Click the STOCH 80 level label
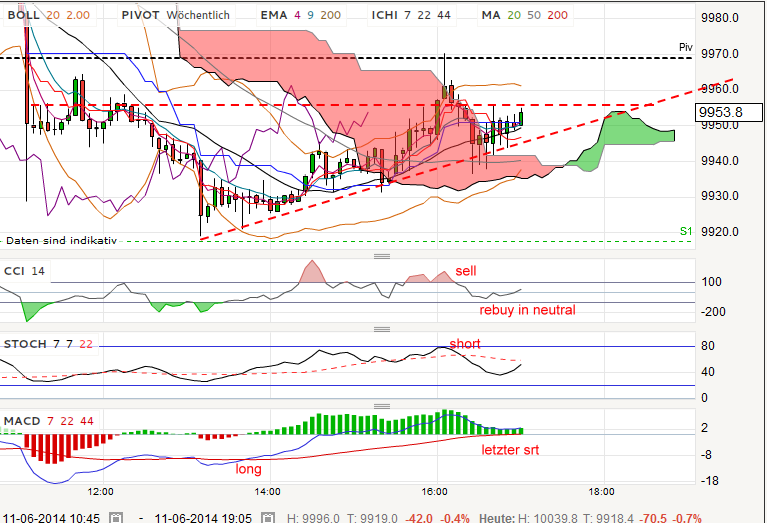This screenshot has width=767, height=523. (x=708, y=346)
